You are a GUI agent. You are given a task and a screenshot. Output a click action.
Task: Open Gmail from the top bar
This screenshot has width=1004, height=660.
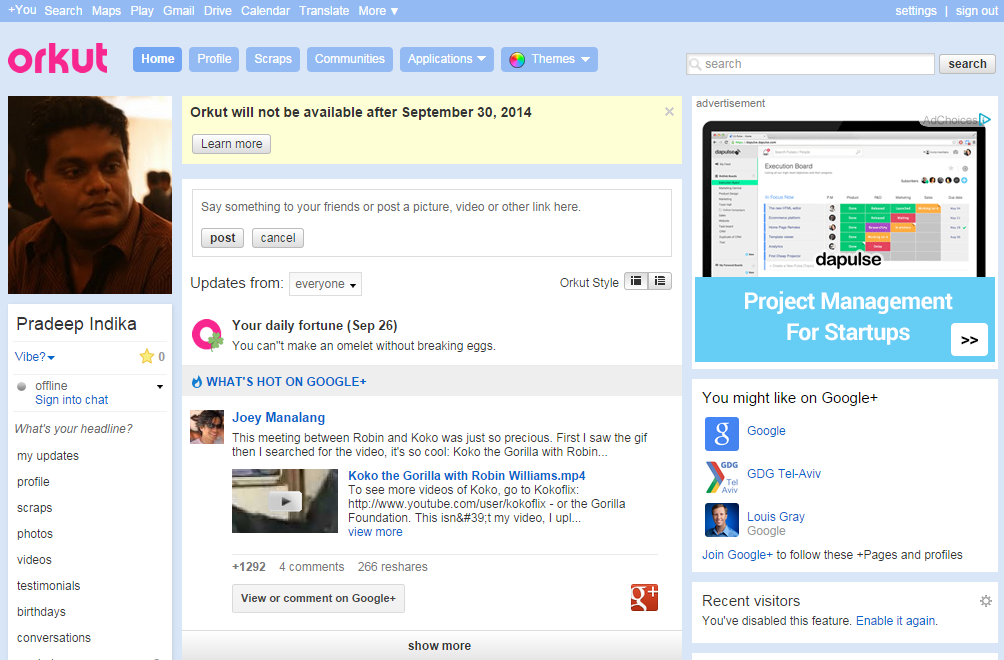pyautogui.click(x=179, y=11)
